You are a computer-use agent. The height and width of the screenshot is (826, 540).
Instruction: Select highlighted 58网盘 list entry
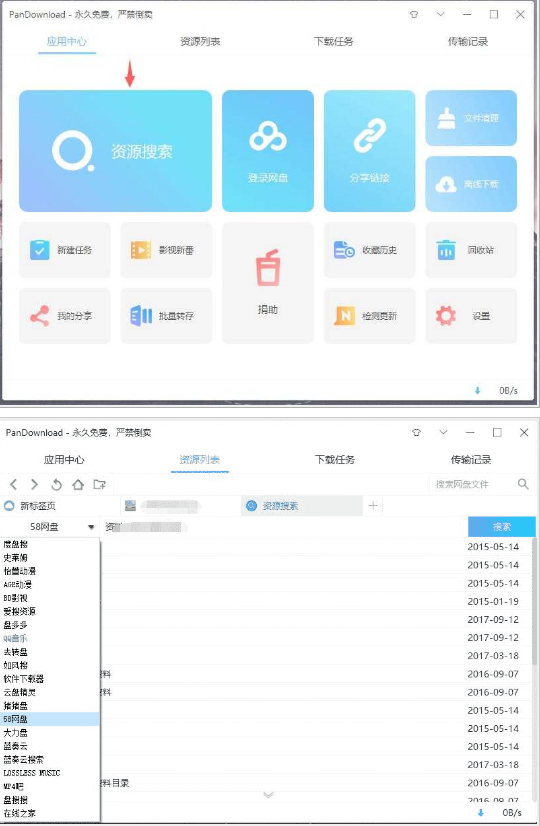[50, 719]
